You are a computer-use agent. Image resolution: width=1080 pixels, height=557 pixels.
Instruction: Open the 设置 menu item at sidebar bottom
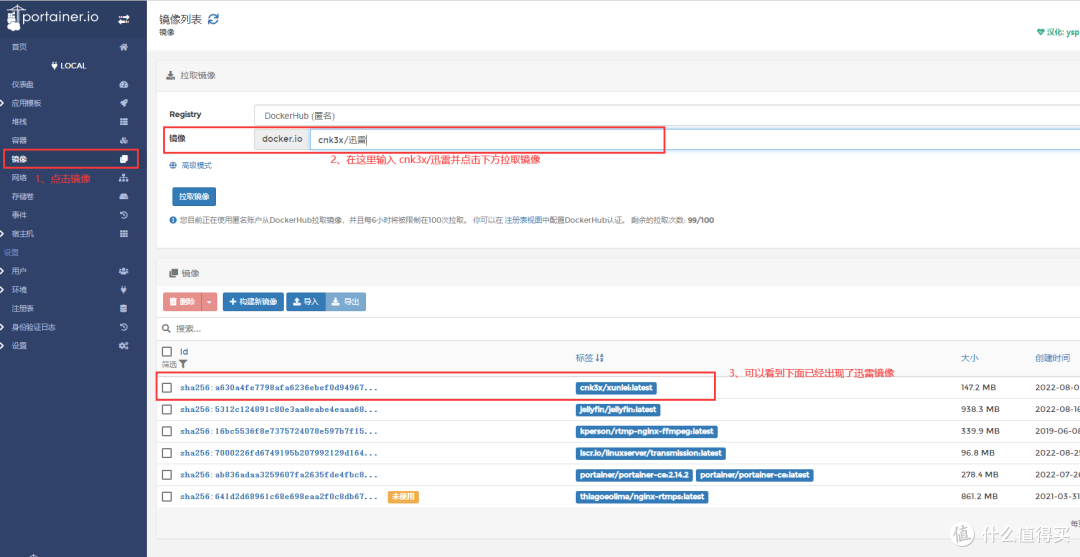19,345
